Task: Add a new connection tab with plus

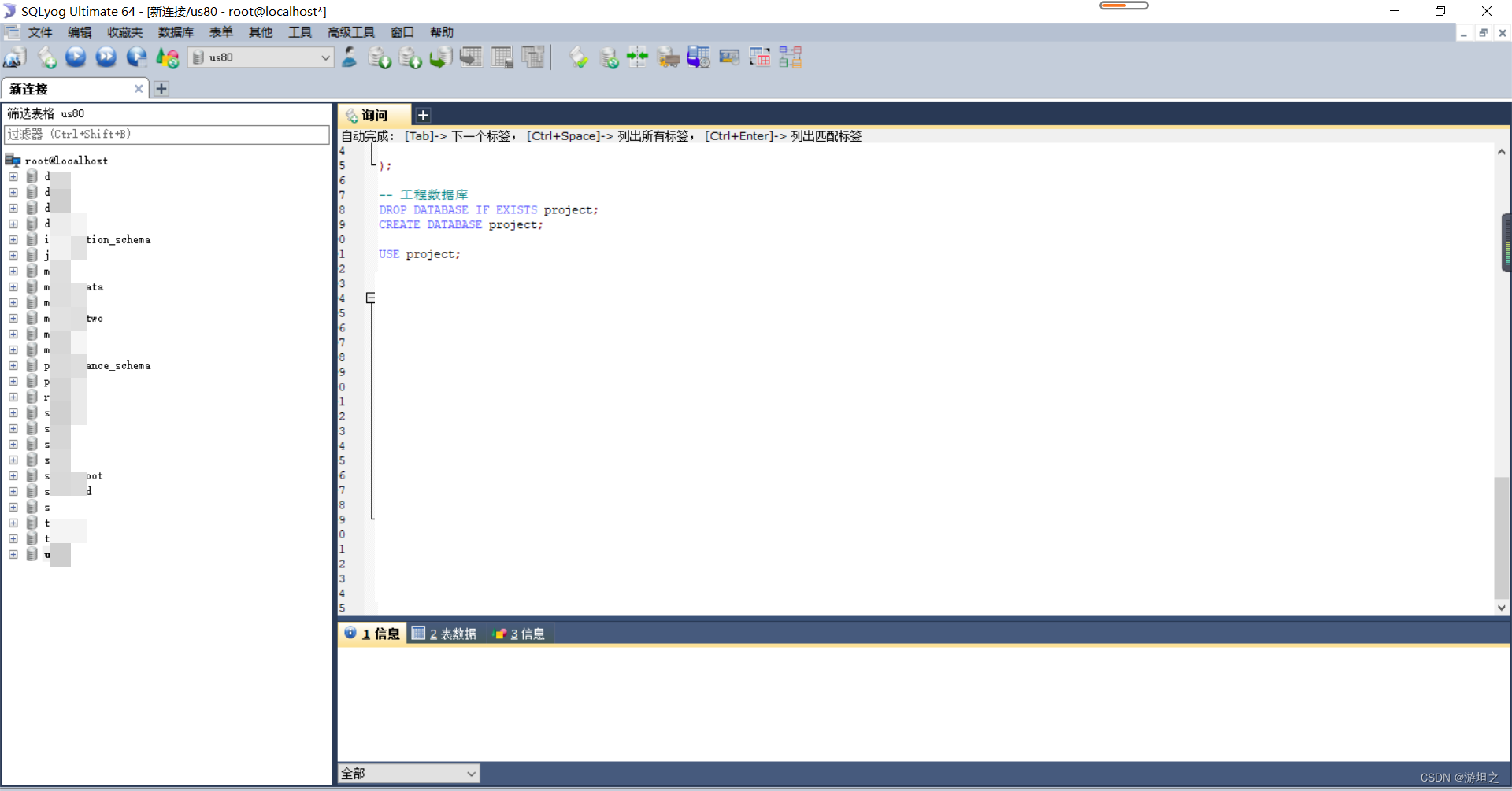Action: pyautogui.click(x=161, y=89)
